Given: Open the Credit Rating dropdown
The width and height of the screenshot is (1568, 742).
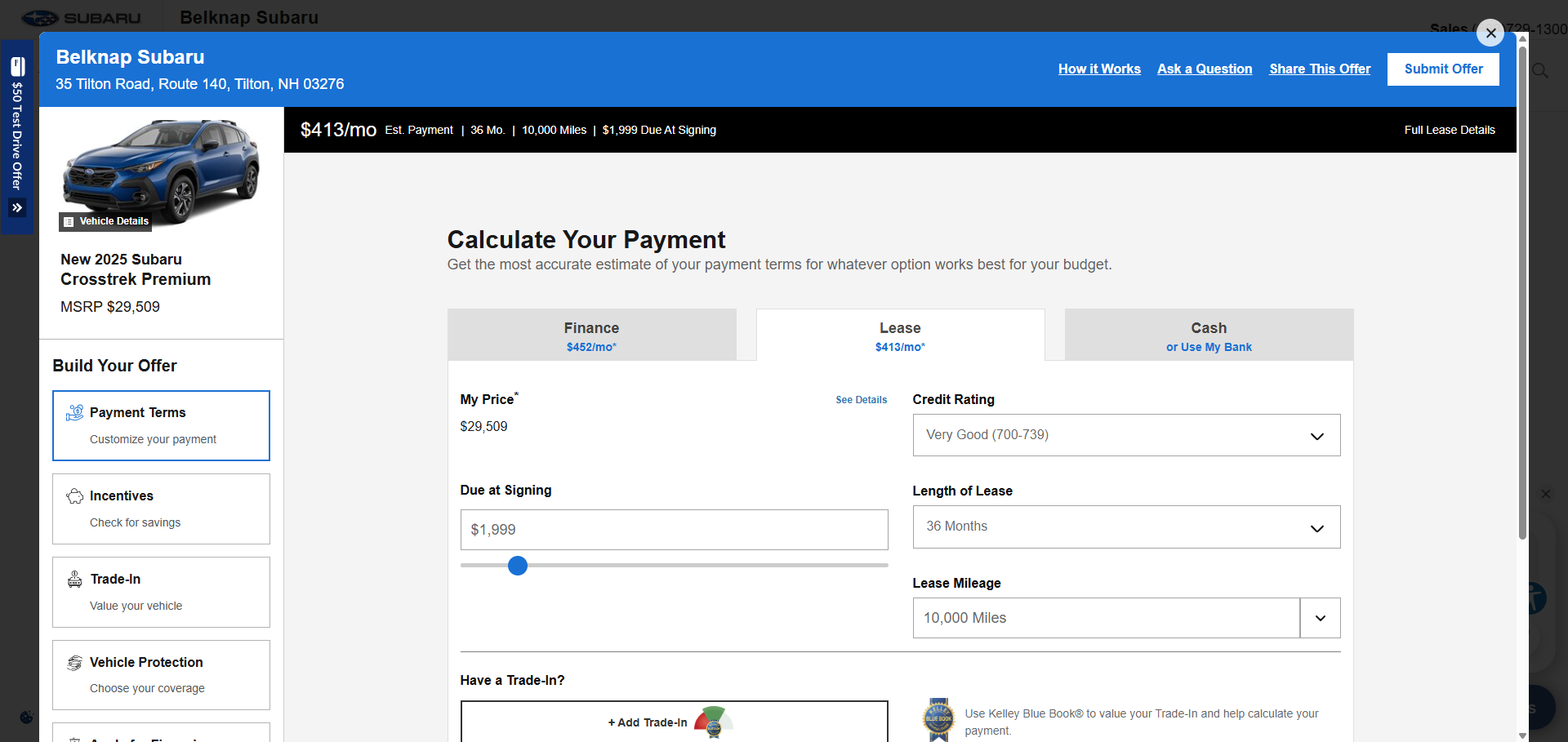Looking at the screenshot, I should tap(1126, 435).
